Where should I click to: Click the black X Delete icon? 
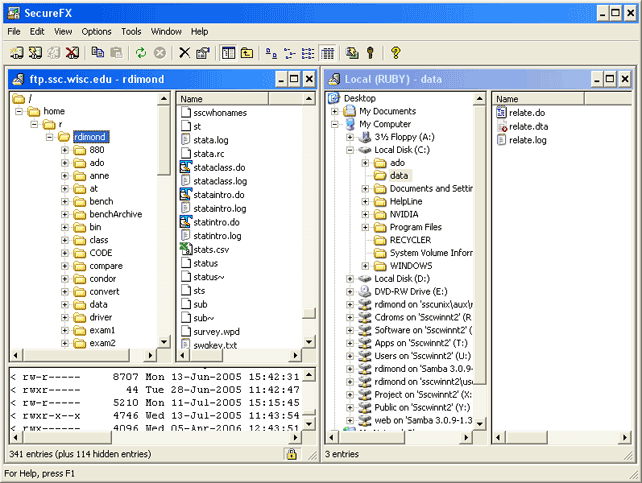[x=185, y=53]
